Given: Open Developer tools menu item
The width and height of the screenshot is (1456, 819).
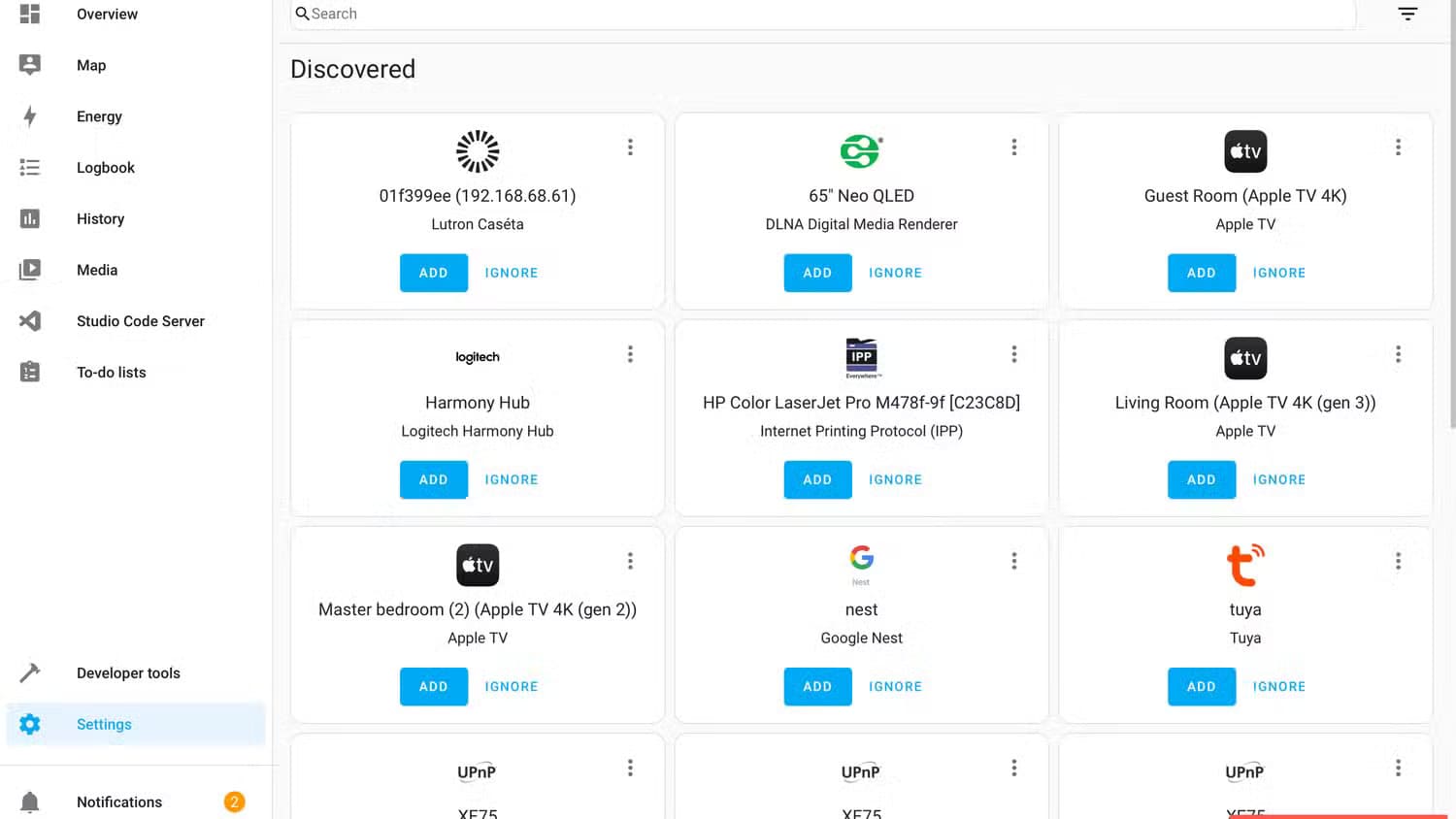Looking at the screenshot, I should 135,673.
